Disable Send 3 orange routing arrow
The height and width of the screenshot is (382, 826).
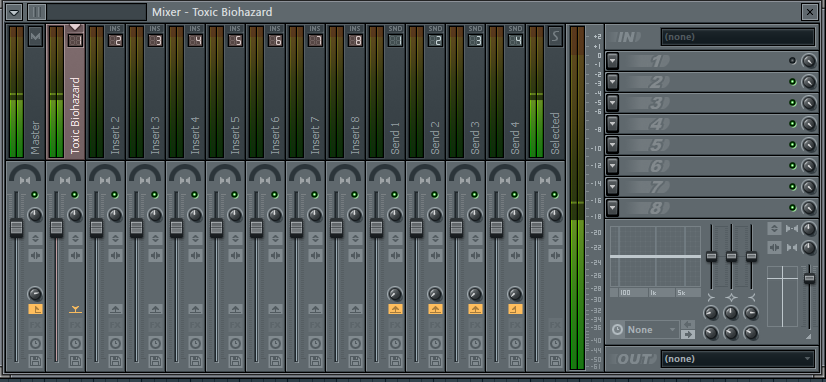[475, 309]
